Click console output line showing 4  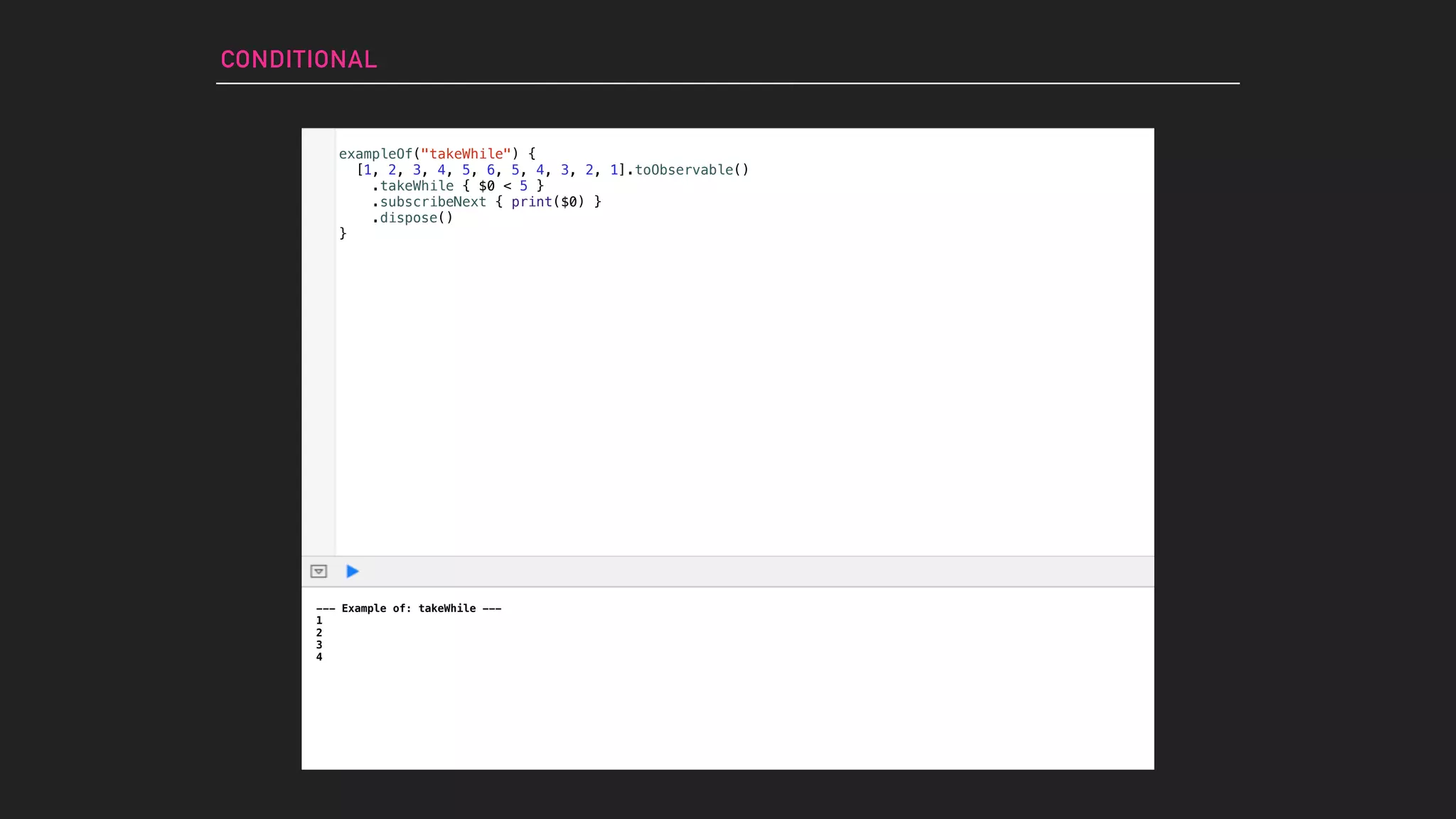319,657
